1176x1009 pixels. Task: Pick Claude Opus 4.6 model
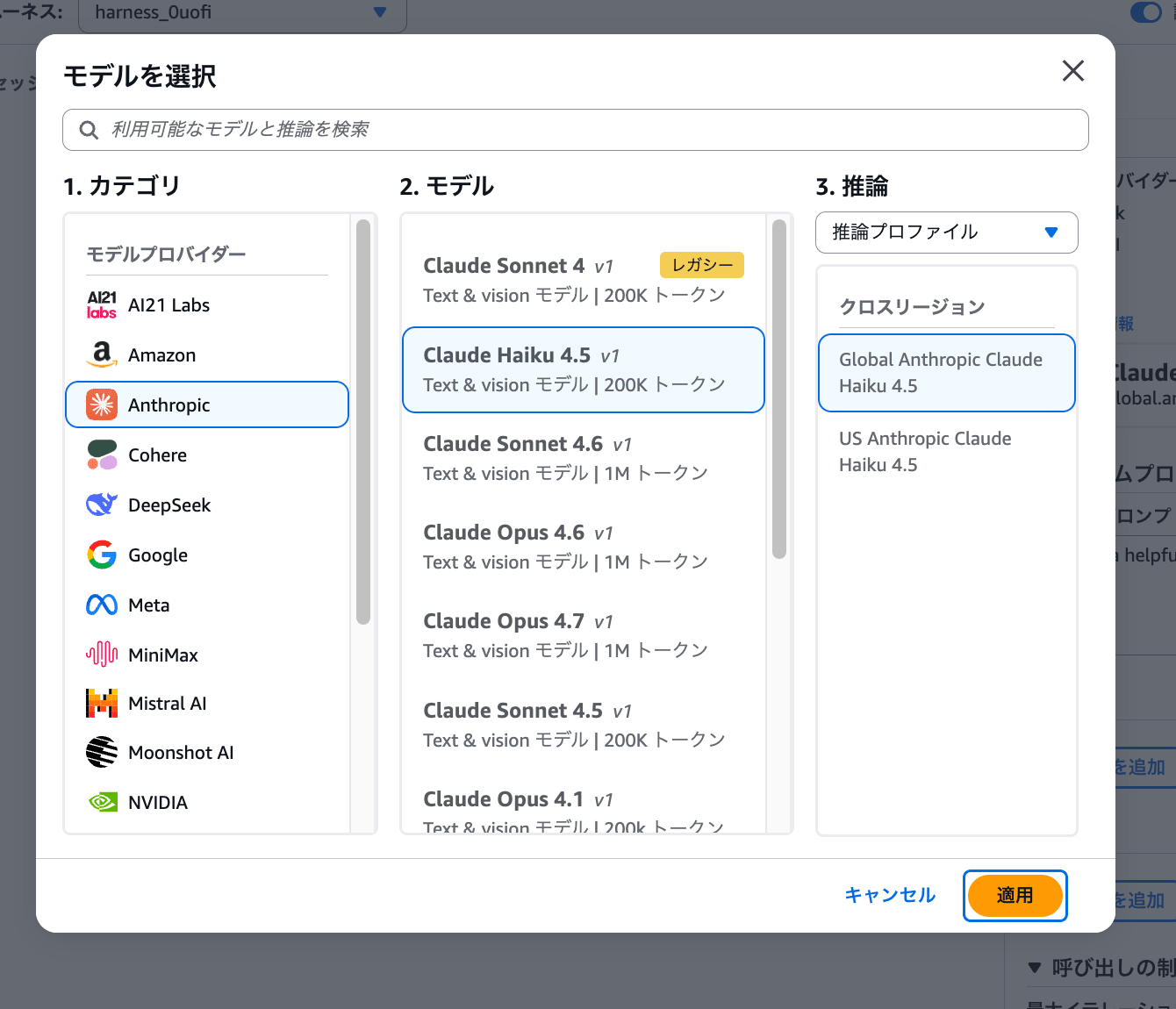click(584, 547)
